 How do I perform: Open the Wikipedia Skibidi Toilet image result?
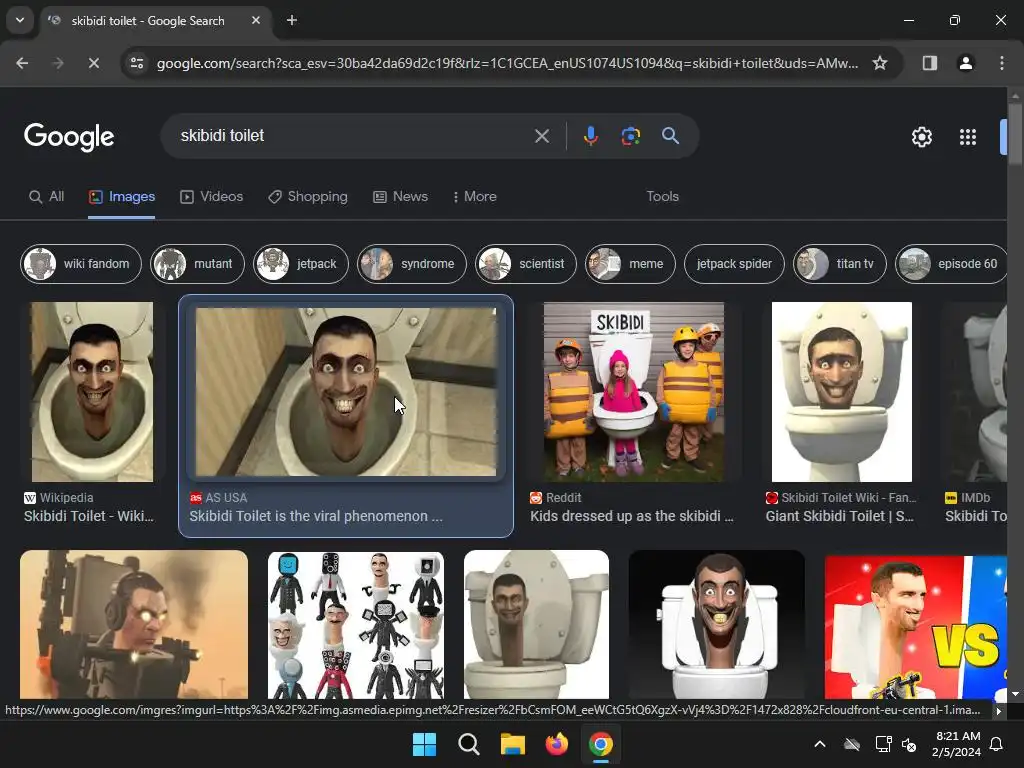click(x=92, y=392)
